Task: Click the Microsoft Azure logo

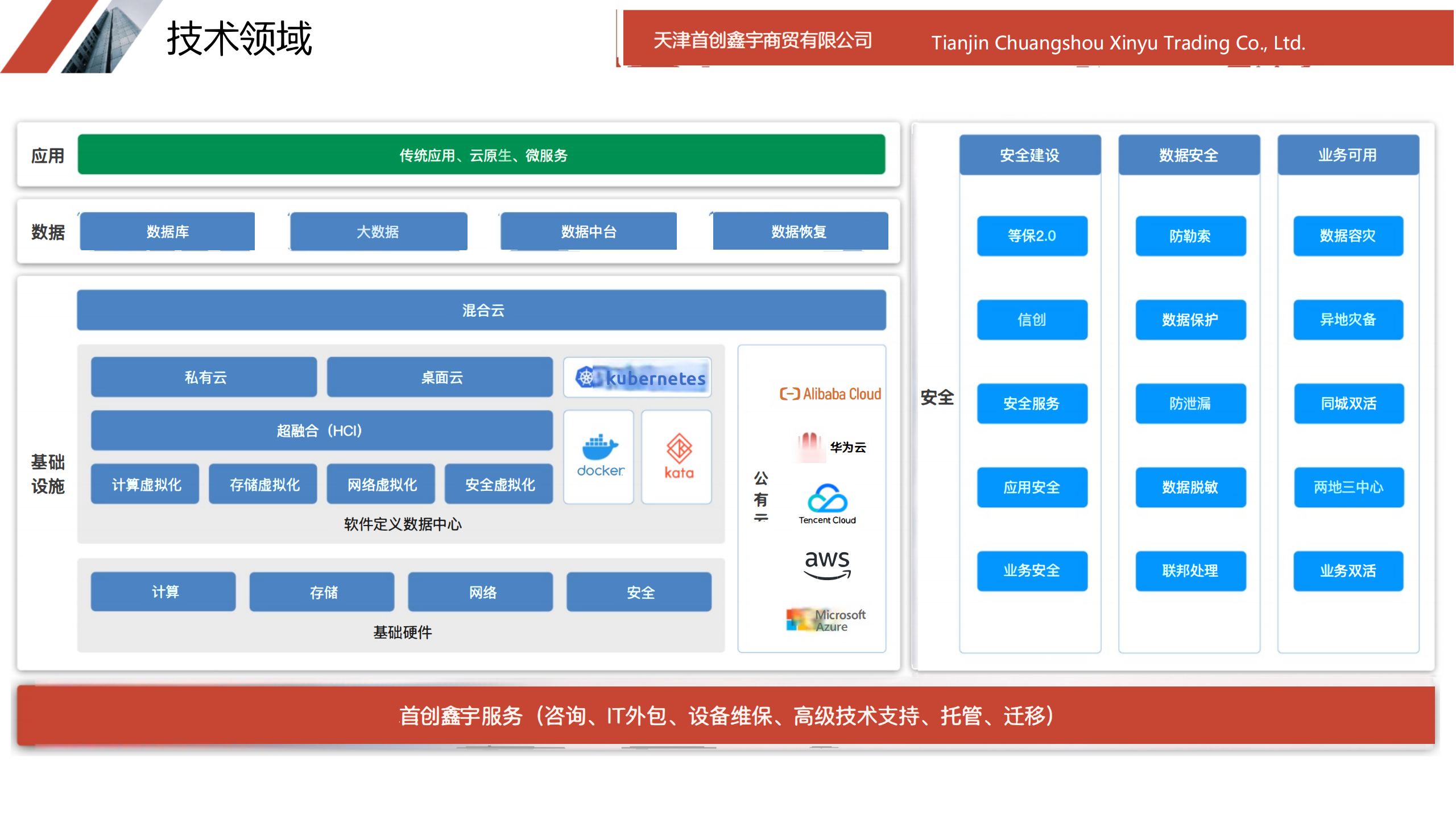Action: tap(826, 620)
